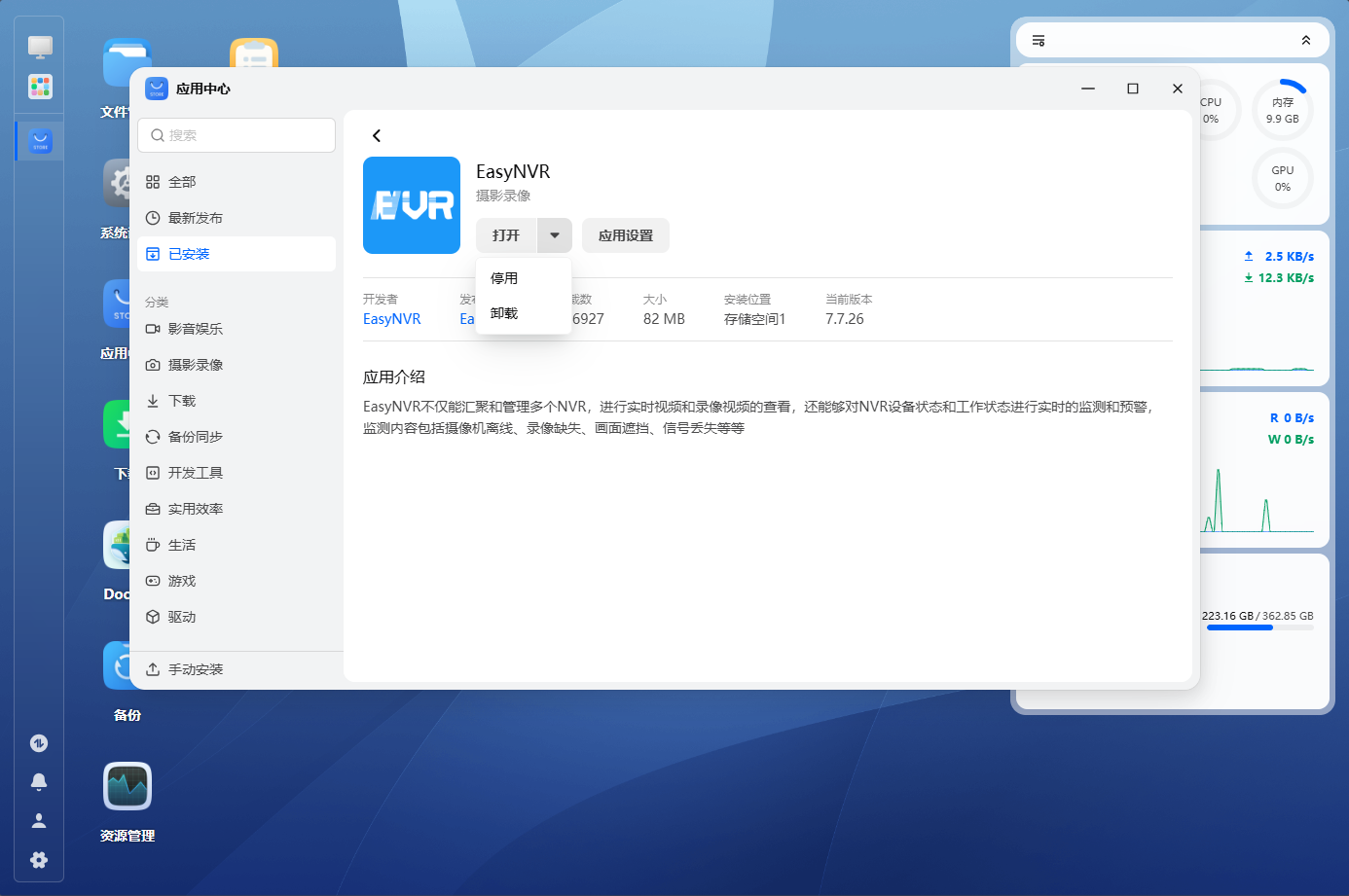Open 应用设置 button
The image size is (1349, 896).
[x=626, y=235]
